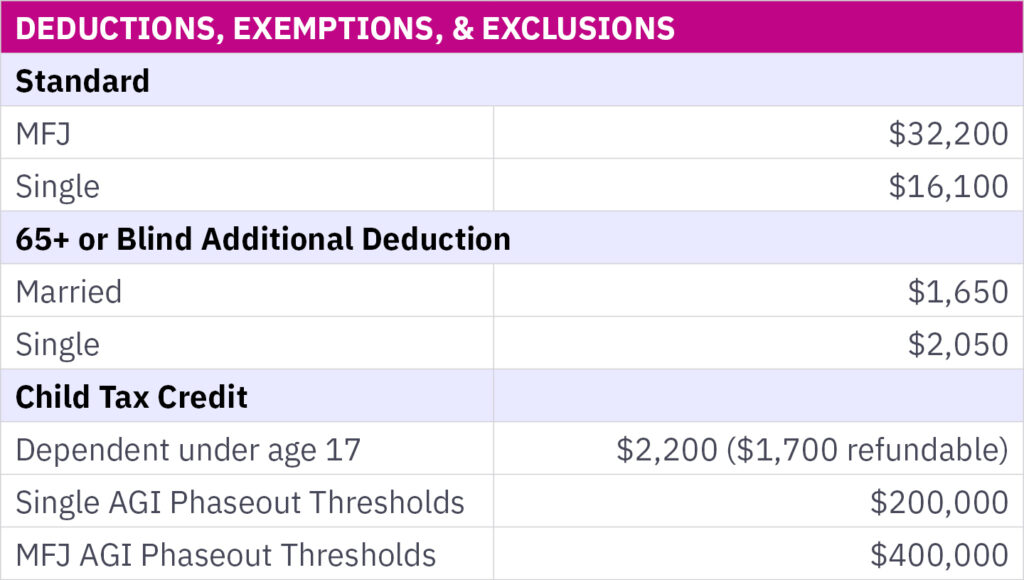
Task: Select the Single label under Standard
Action: 57,186
